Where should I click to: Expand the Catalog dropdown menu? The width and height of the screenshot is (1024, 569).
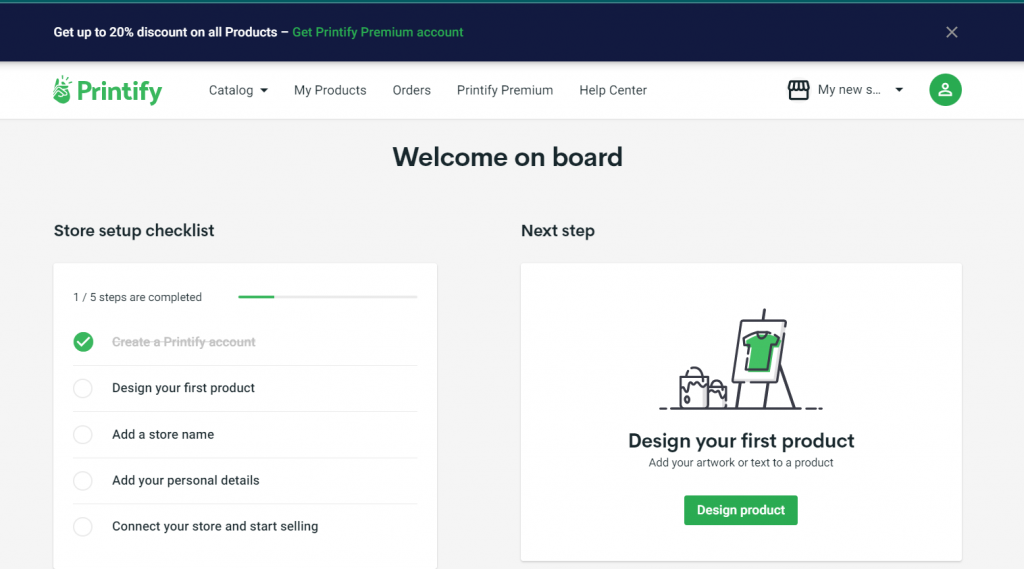click(x=238, y=90)
